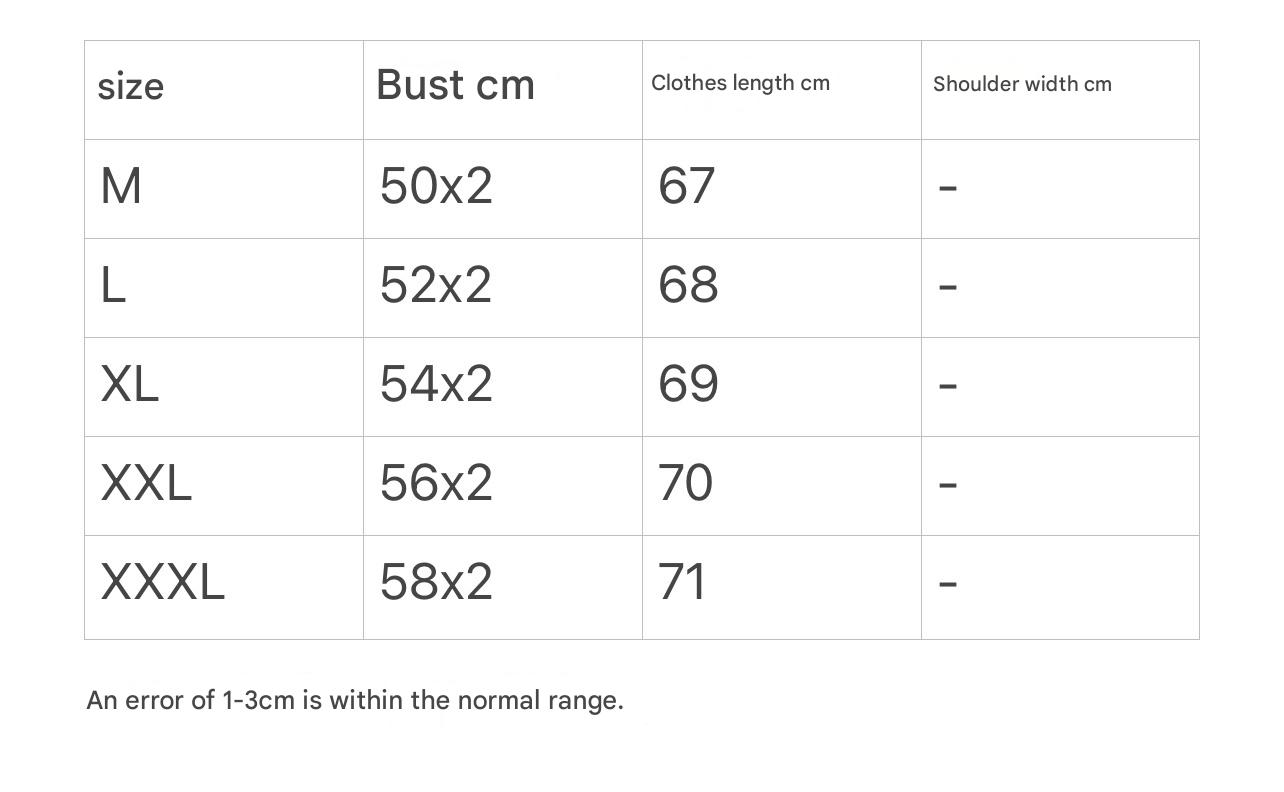This screenshot has height=792, width=1284.
Task: Click the bust value 58x2
Action: point(436,583)
